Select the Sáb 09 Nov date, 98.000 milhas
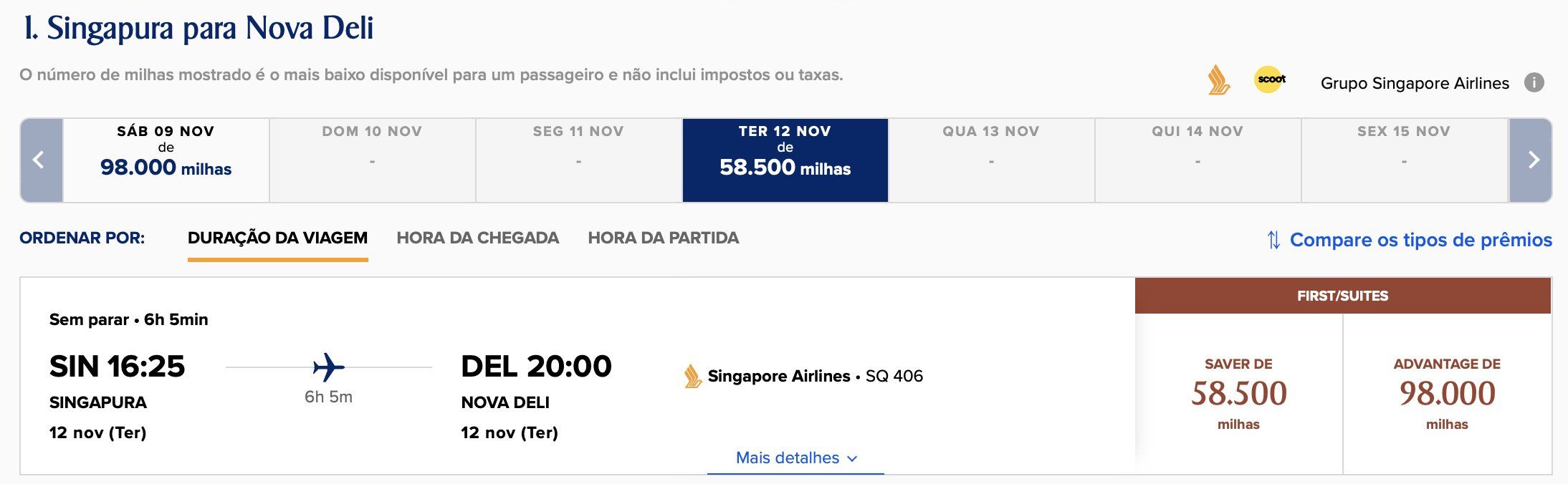 click(x=166, y=160)
